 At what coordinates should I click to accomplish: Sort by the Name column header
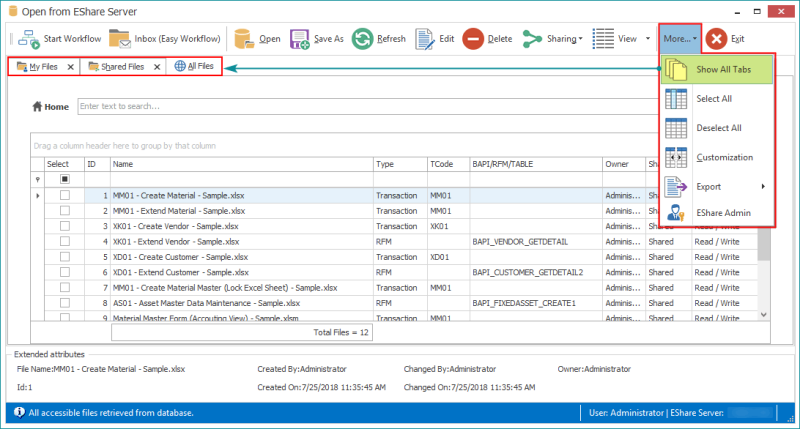click(240, 163)
